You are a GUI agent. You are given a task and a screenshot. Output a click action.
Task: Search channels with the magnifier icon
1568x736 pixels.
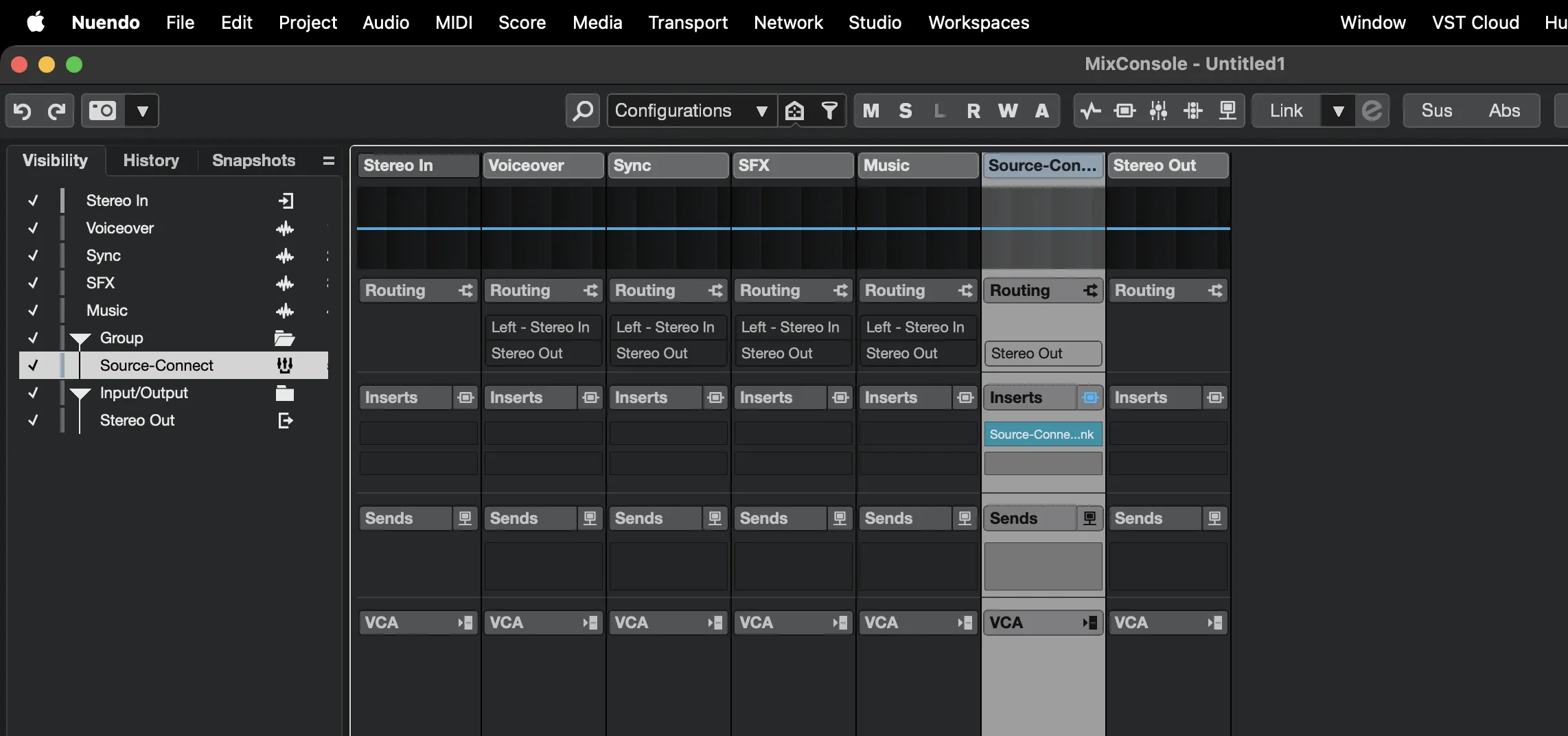583,111
